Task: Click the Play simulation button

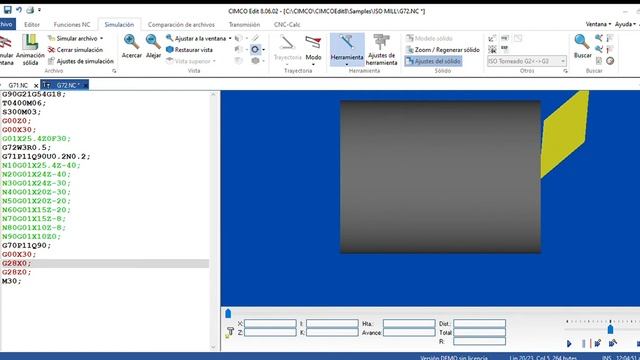Action: [569, 344]
